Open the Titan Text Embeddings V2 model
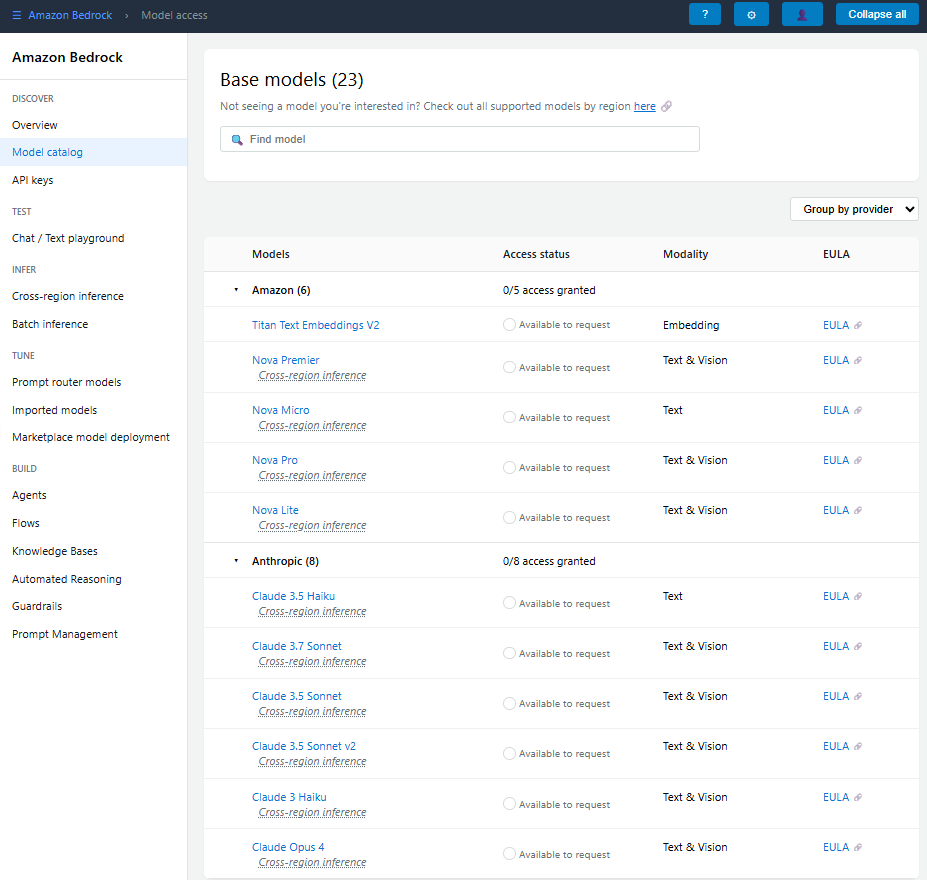Screen dimensions: 927x880 [315, 325]
